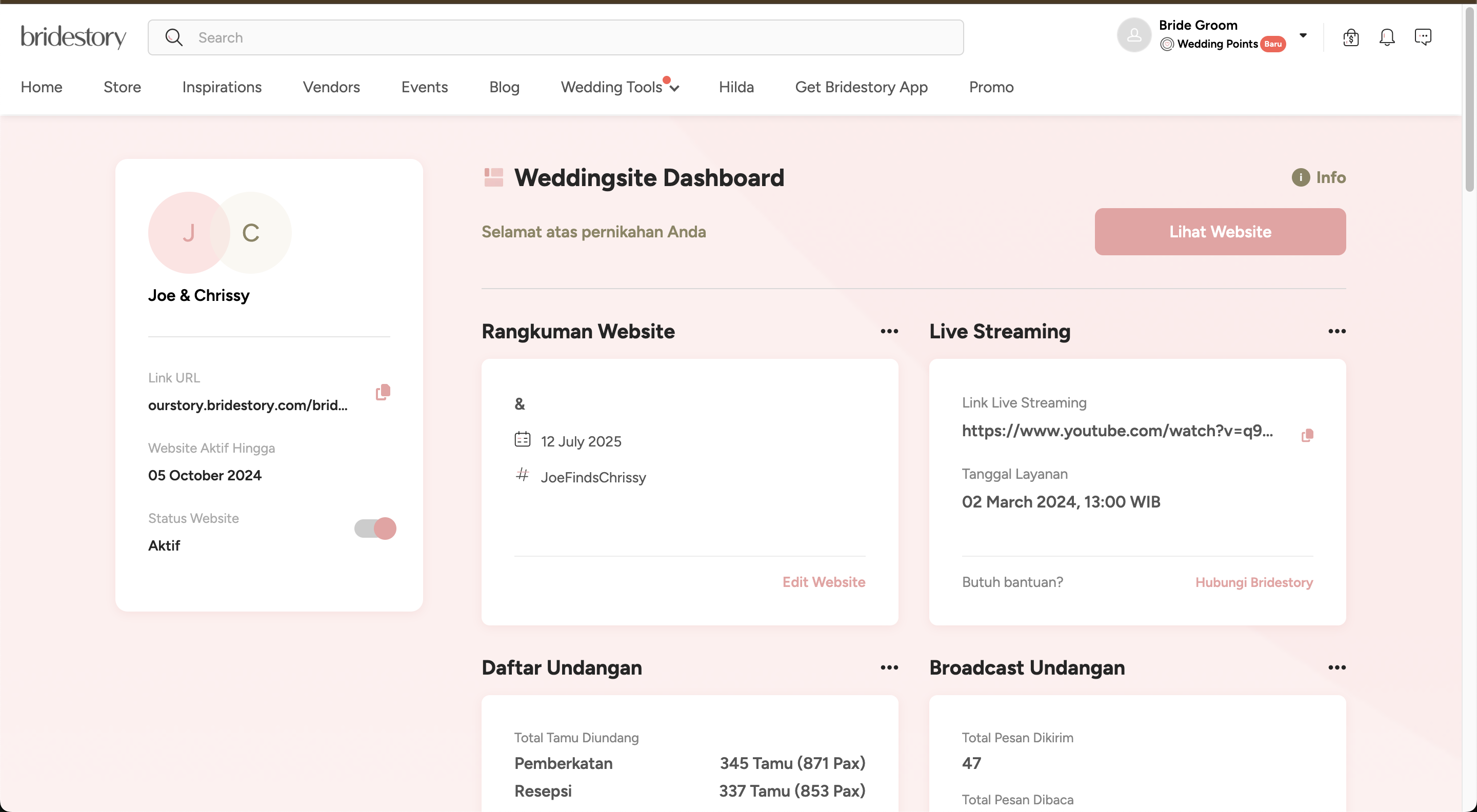Copy the wedding site Link URL

[x=383, y=392]
